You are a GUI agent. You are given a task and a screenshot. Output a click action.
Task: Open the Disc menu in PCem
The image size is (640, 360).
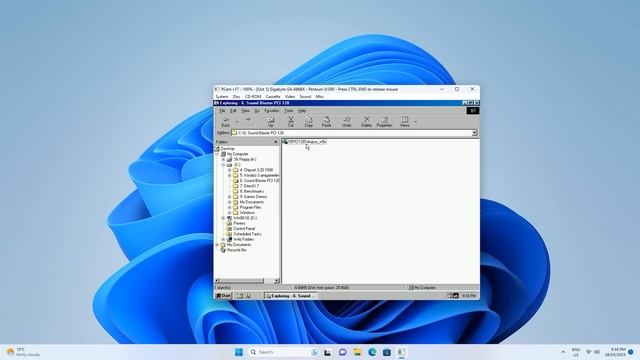coord(236,97)
